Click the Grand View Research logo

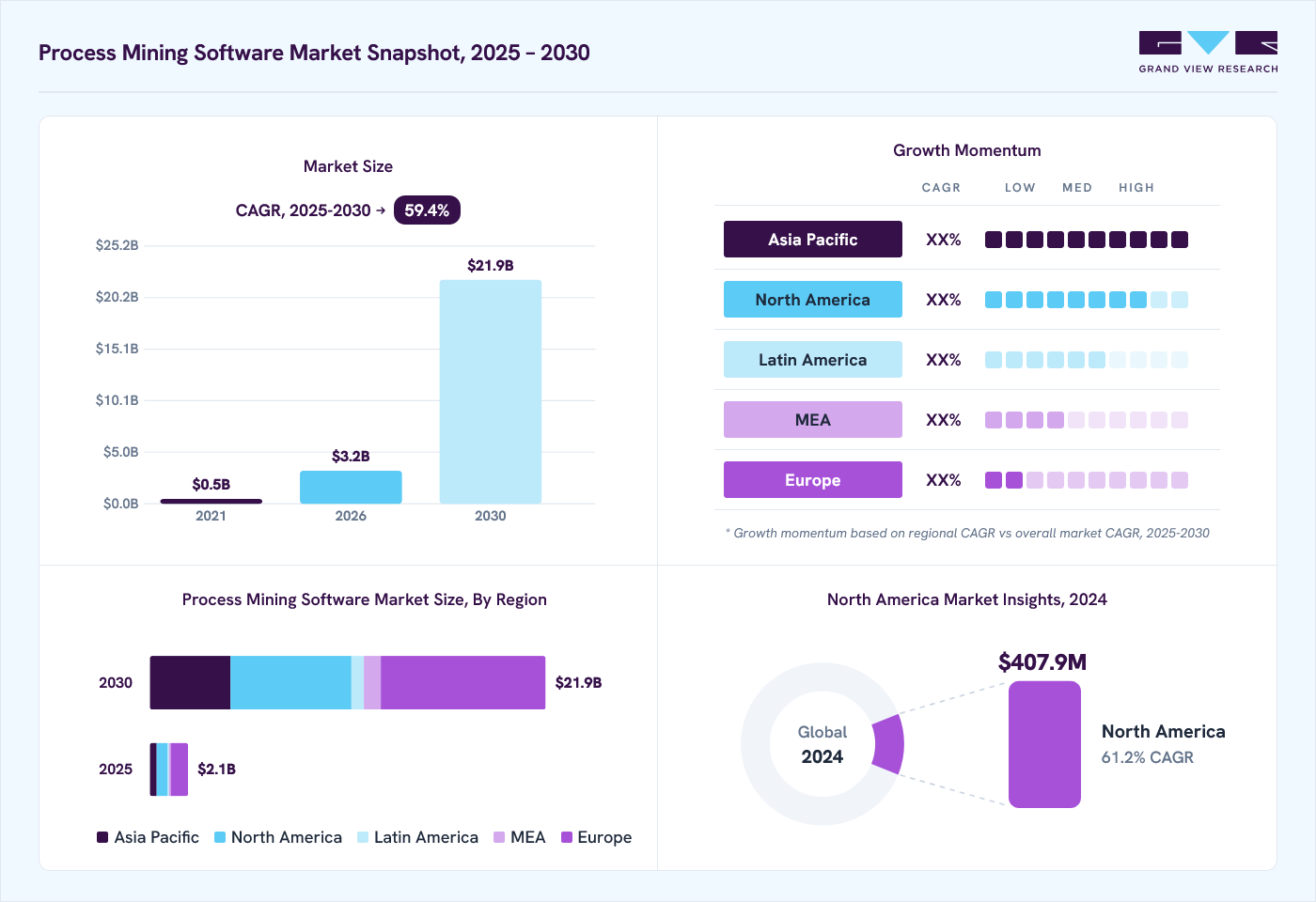1208,53
